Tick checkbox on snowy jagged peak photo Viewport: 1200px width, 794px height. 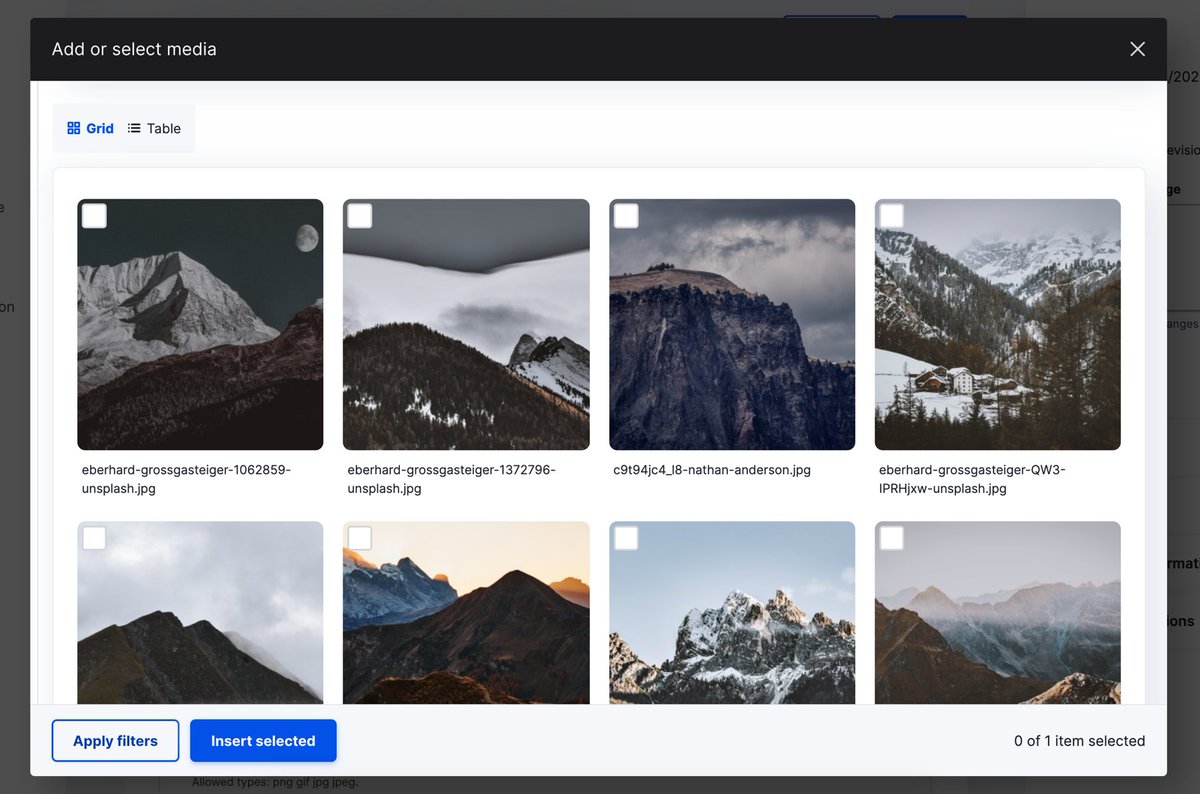pyautogui.click(x=626, y=538)
